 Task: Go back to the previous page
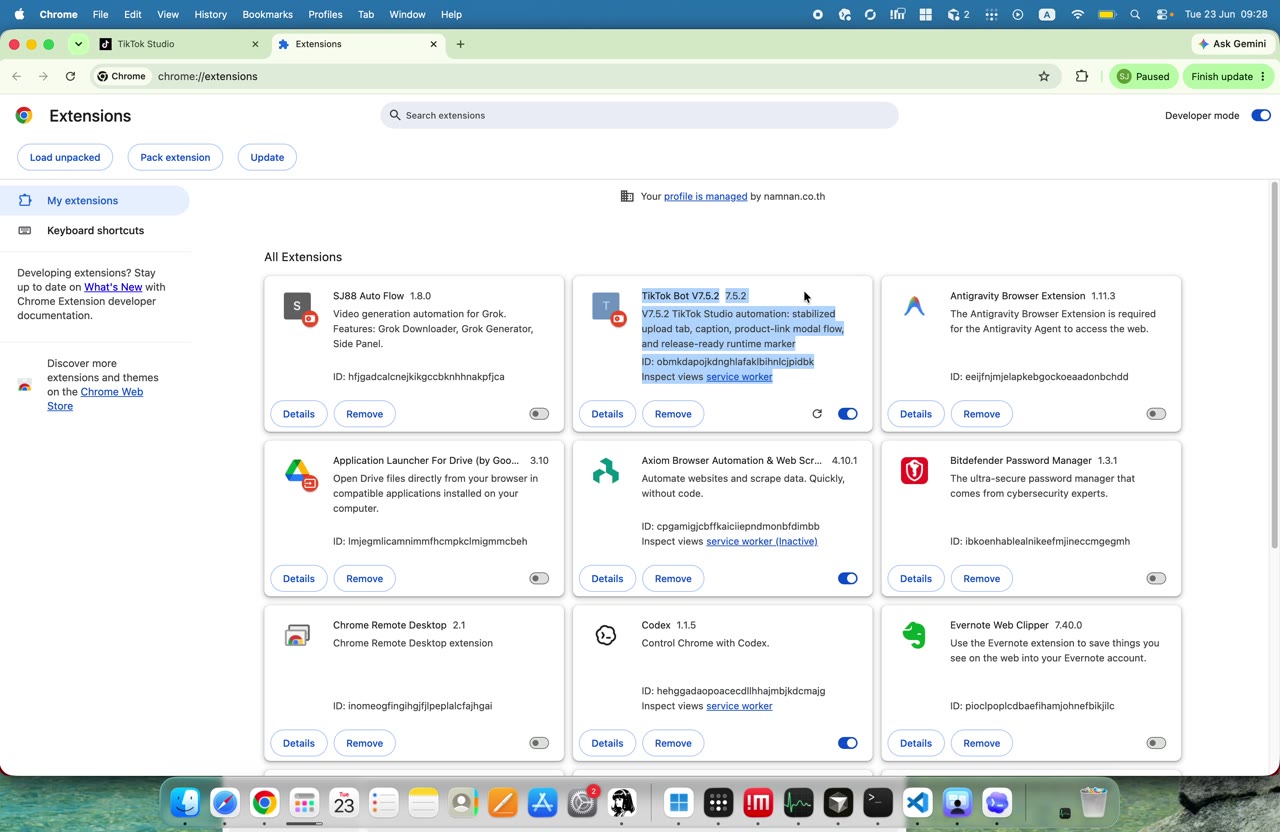point(17,76)
